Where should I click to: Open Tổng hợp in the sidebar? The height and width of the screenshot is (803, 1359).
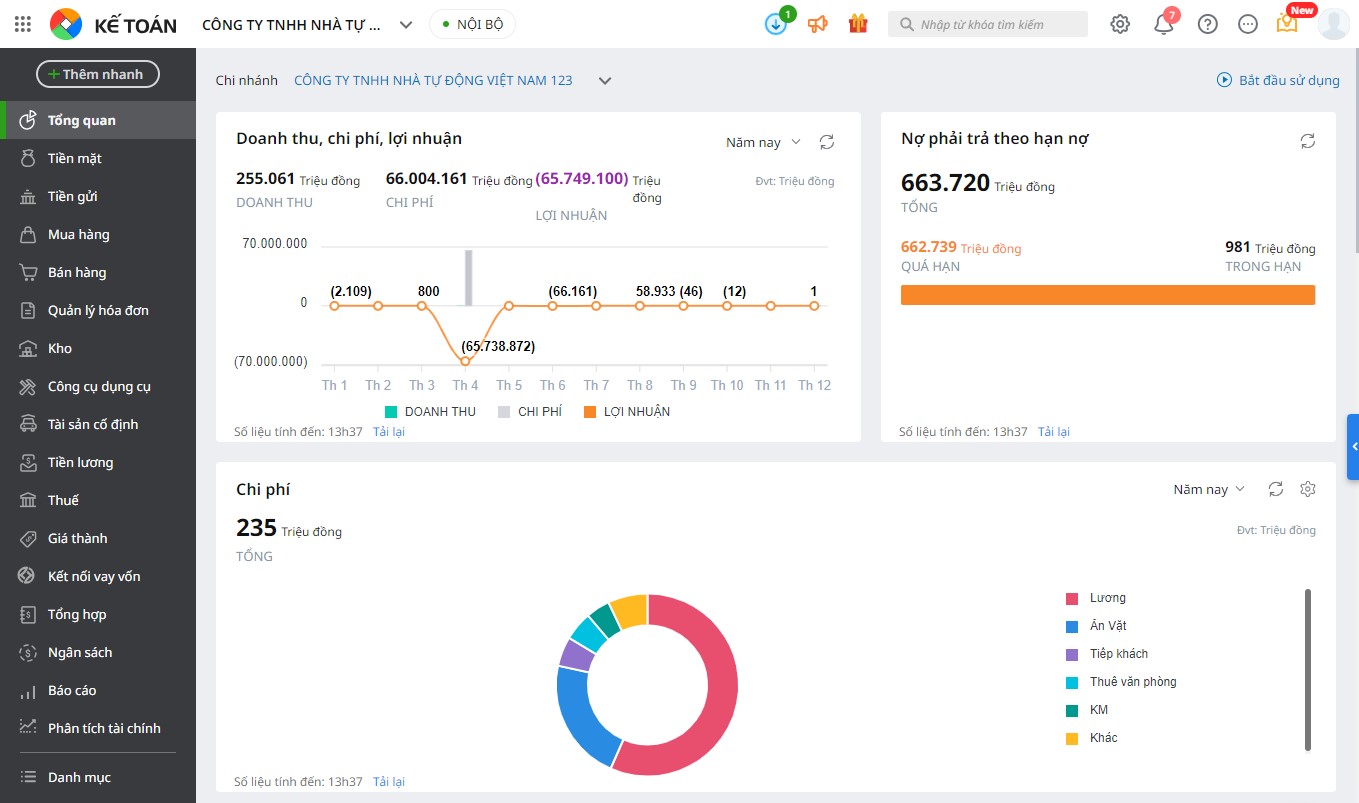click(x=98, y=614)
